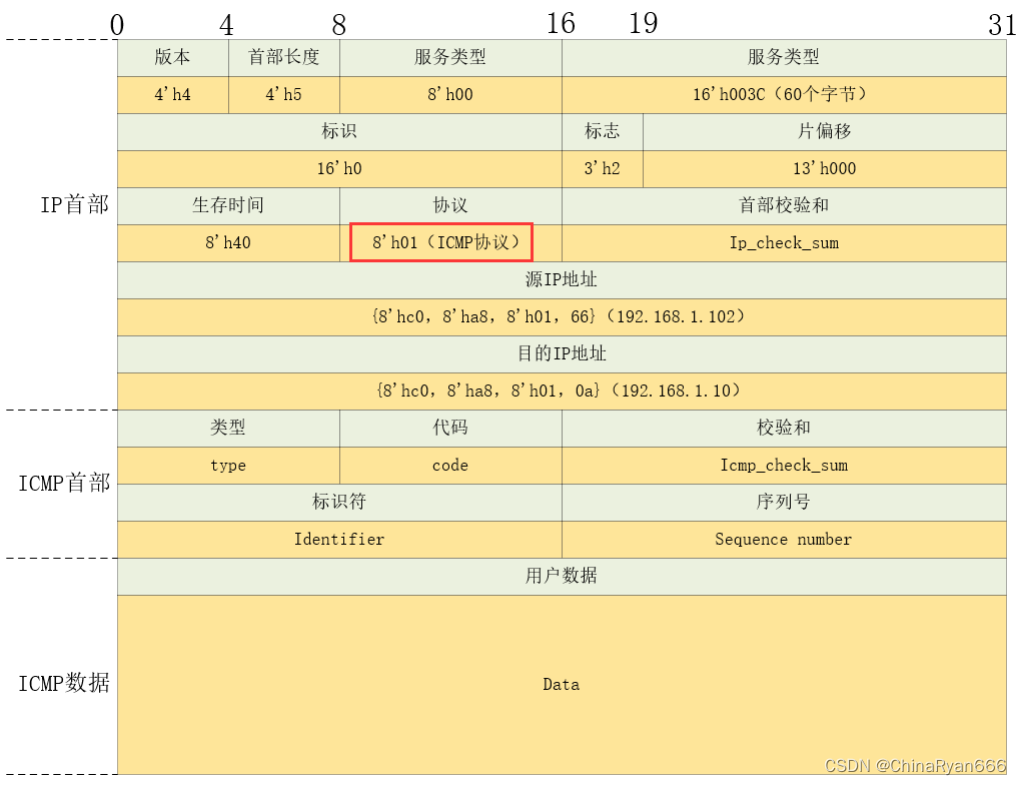This screenshot has width=1021, height=785.
Task: Click the 片偏移 header cell
Action: click(x=825, y=132)
